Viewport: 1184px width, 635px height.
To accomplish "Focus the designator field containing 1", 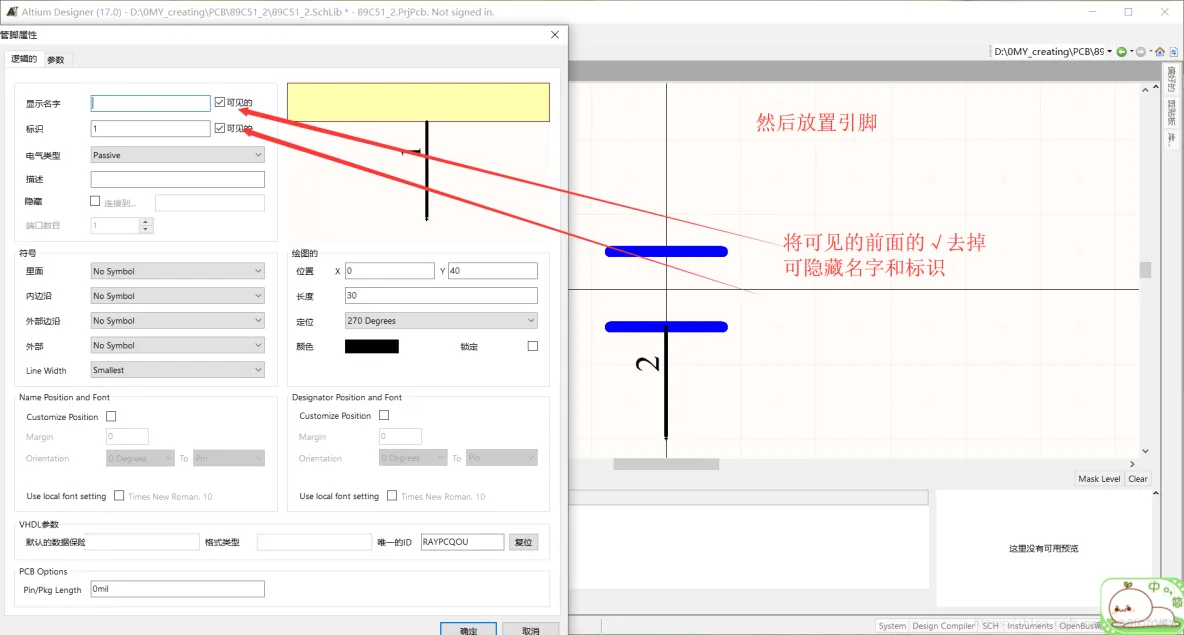I will click(x=150, y=128).
